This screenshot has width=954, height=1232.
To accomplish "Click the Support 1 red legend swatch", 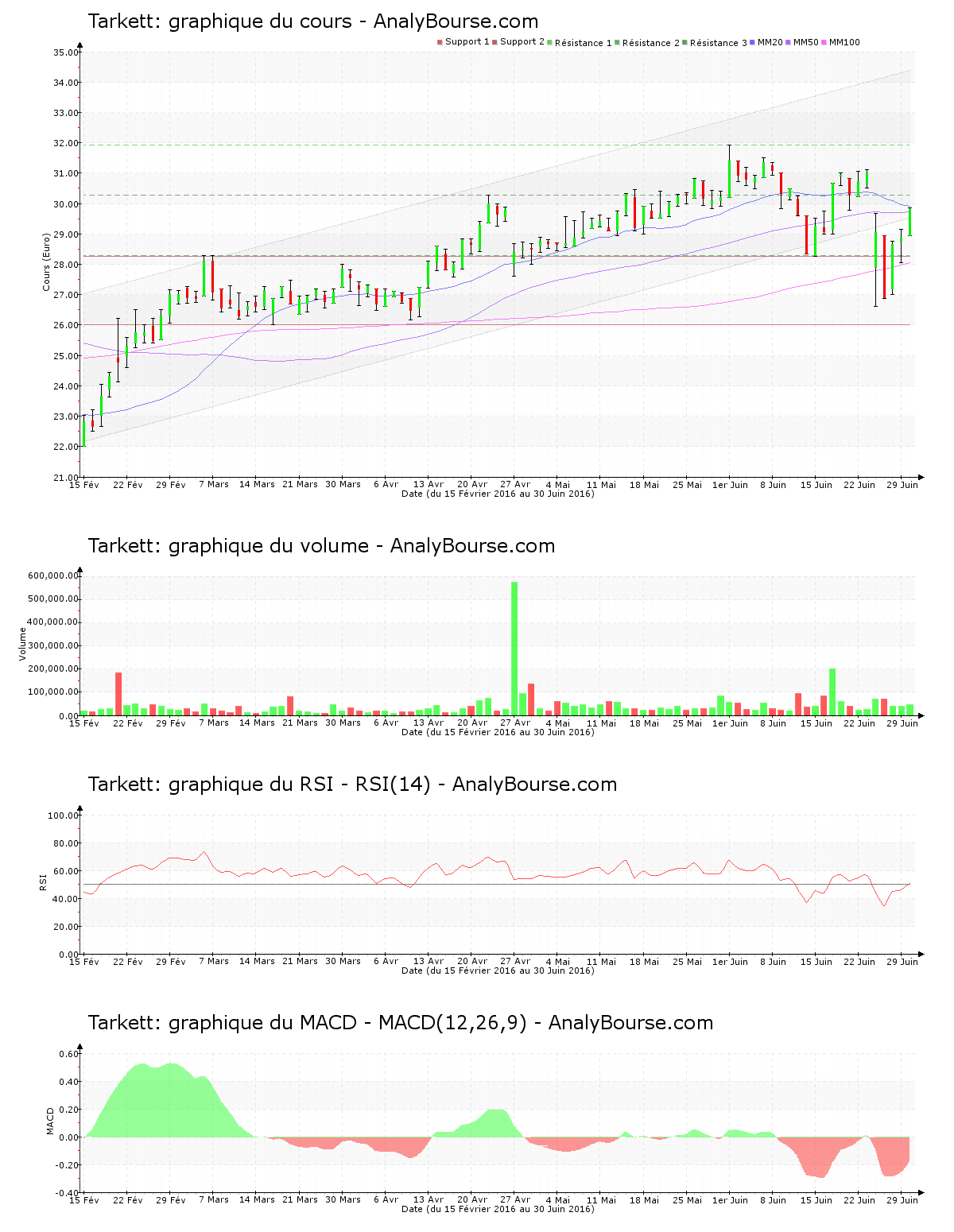I will pos(440,42).
